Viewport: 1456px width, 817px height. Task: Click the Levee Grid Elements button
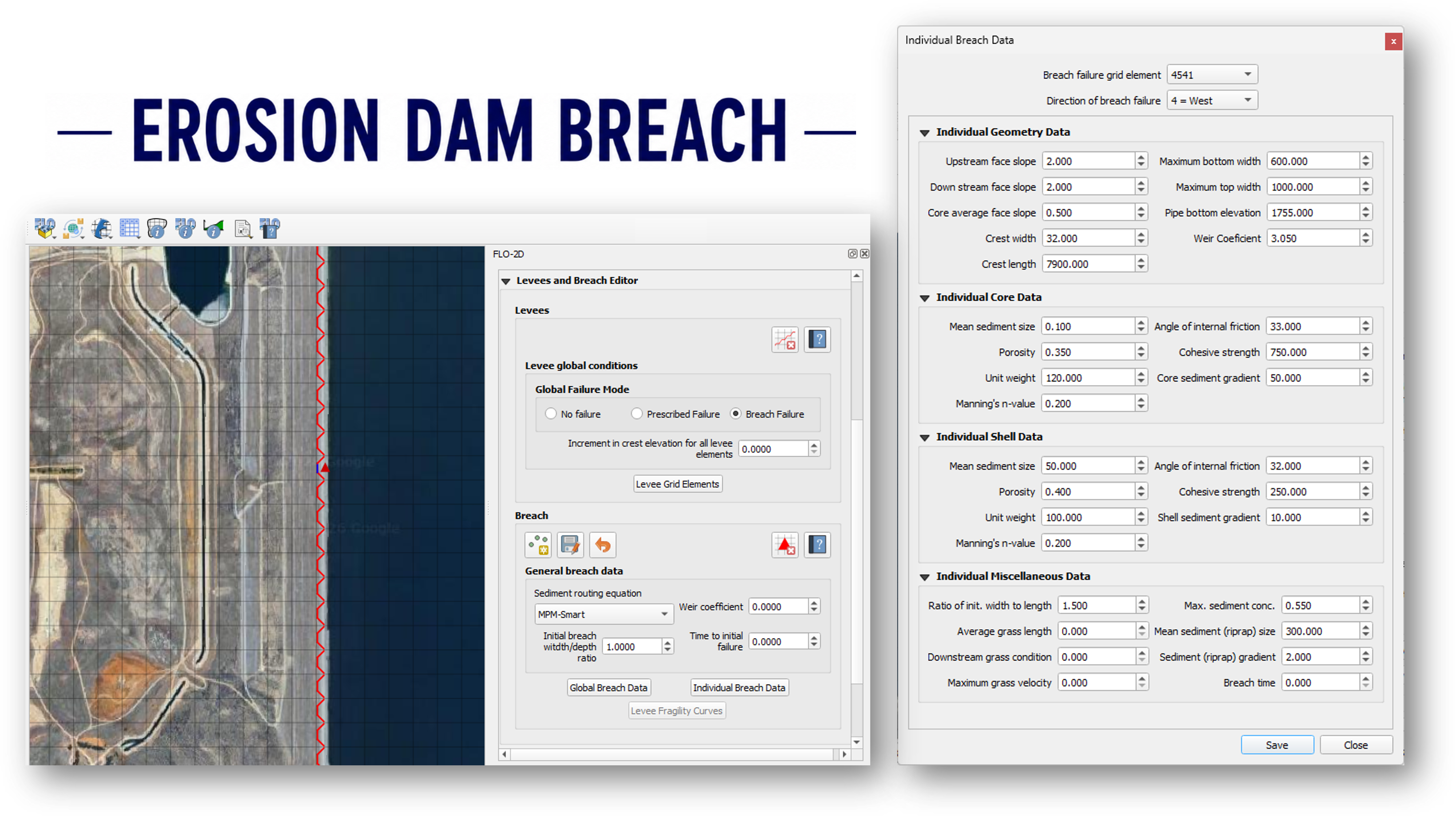point(677,484)
